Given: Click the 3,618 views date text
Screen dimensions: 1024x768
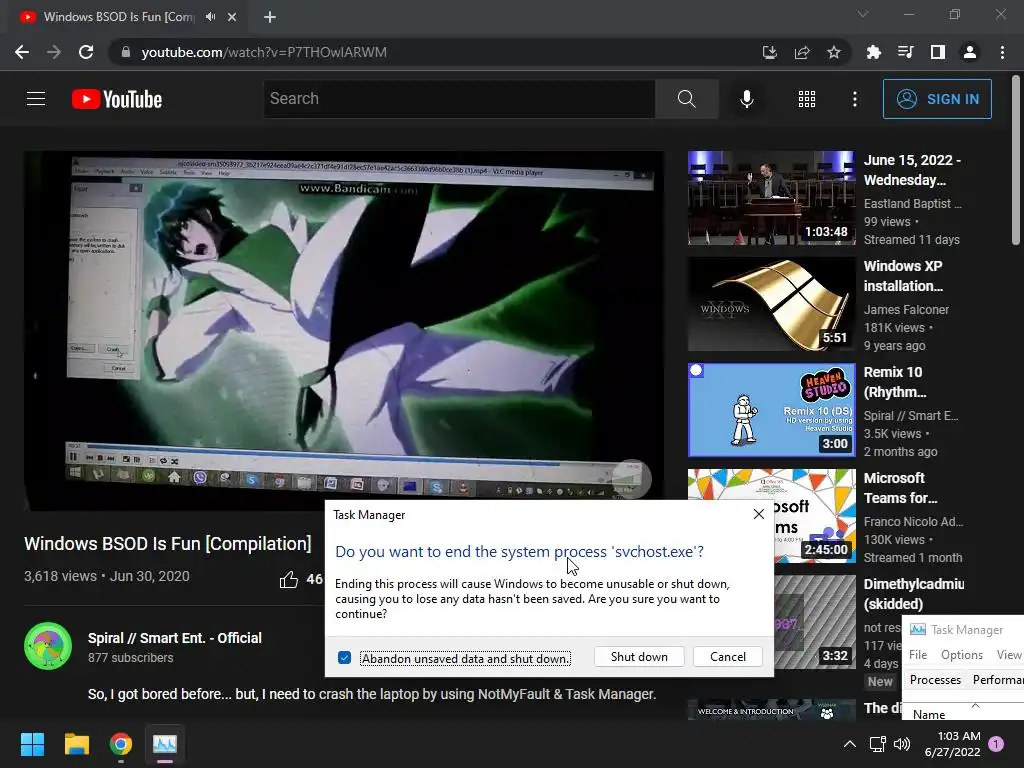Looking at the screenshot, I should pyautogui.click(x=107, y=576).
